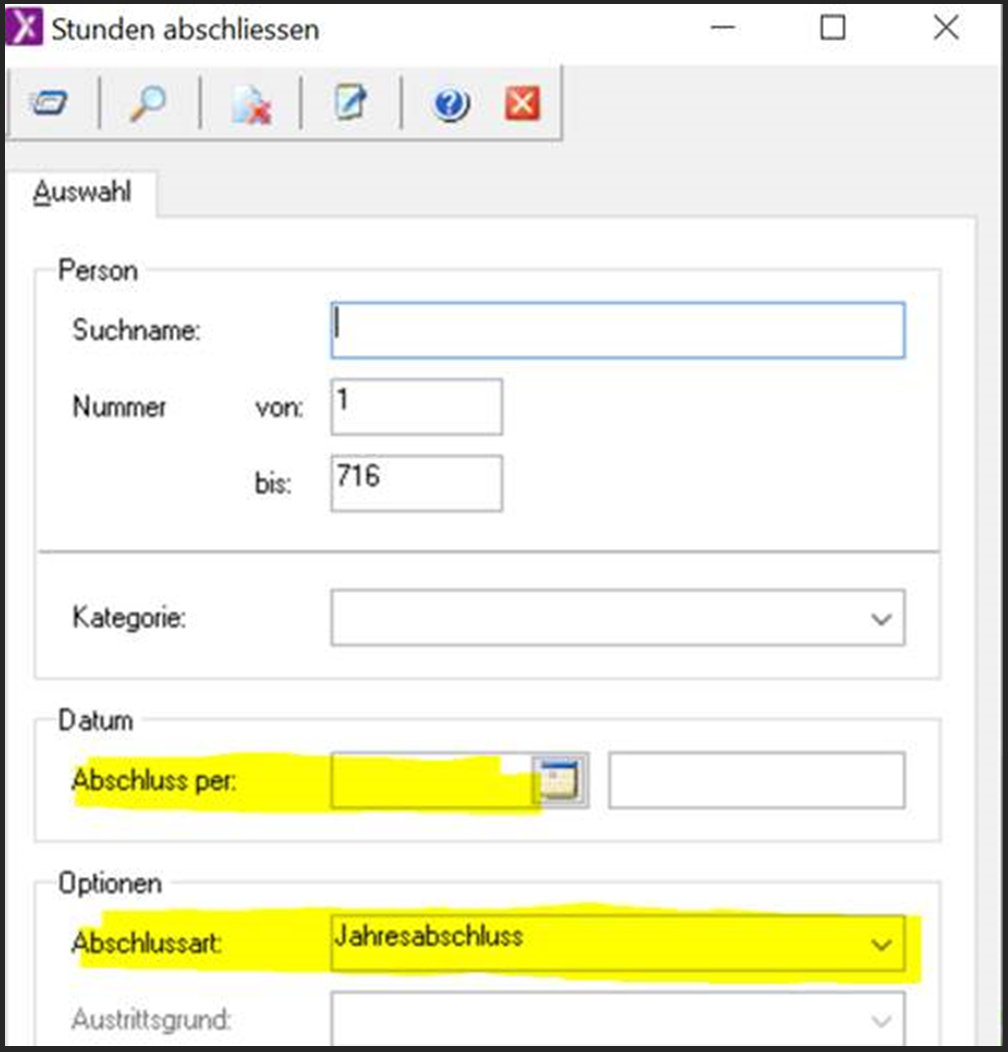Open help via blue question mark icon
The width and height of the screenshot is (1008, 1052).
[x=451, y=103]
